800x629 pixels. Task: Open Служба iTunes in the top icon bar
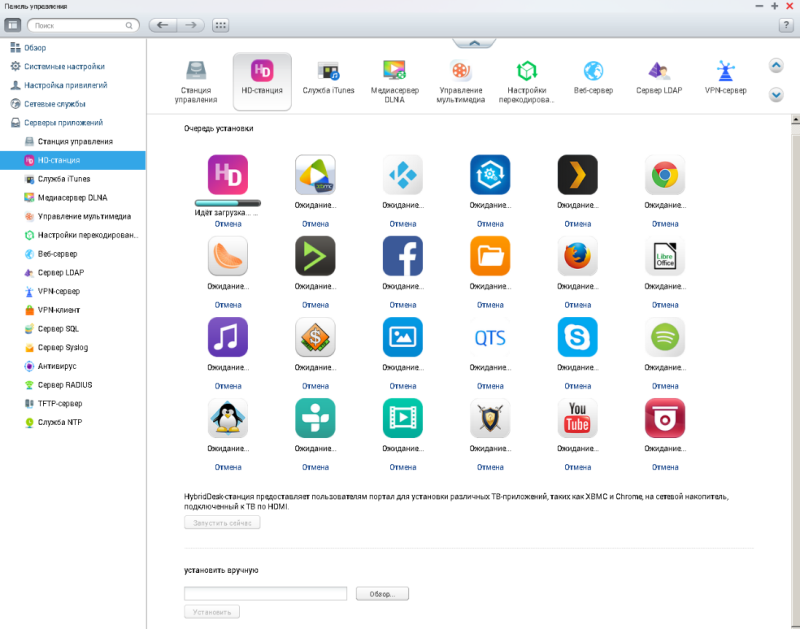pos(328,78)
